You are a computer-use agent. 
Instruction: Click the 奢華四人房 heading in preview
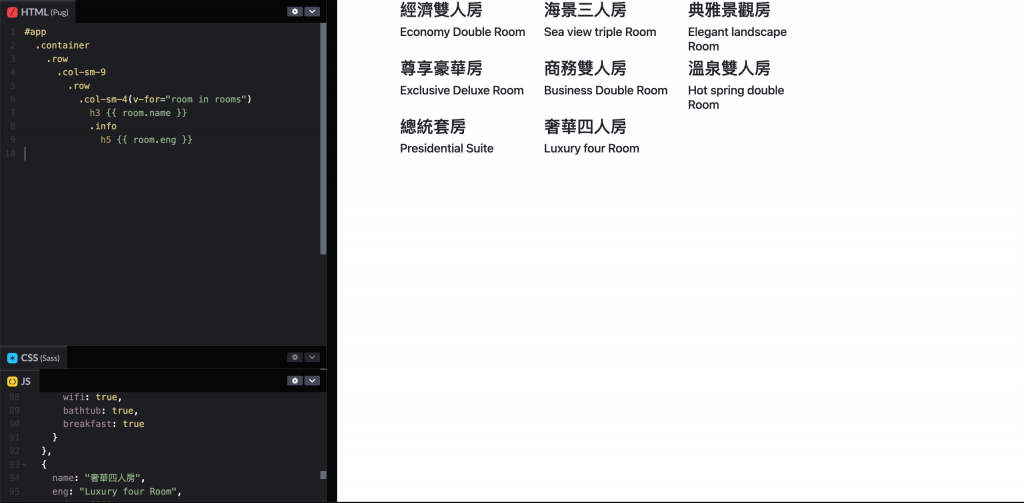tap(585, 126)
